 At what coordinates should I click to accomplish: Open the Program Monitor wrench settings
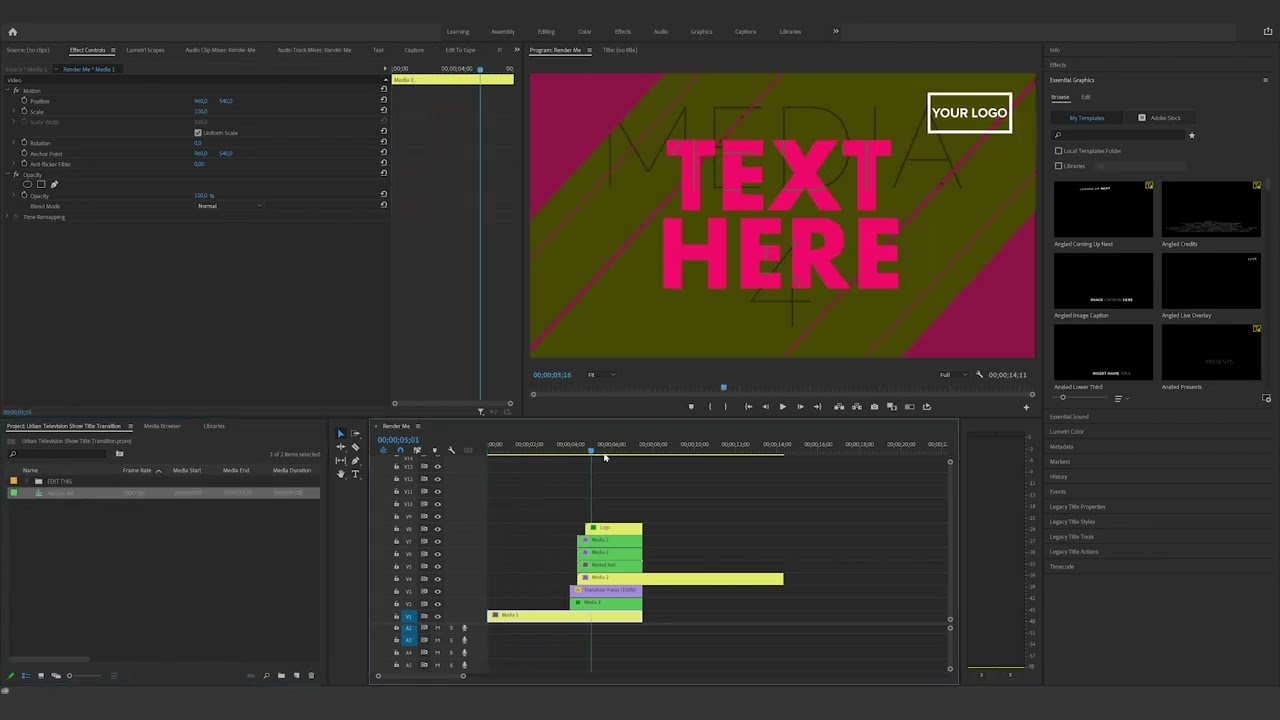pos(979,375)
